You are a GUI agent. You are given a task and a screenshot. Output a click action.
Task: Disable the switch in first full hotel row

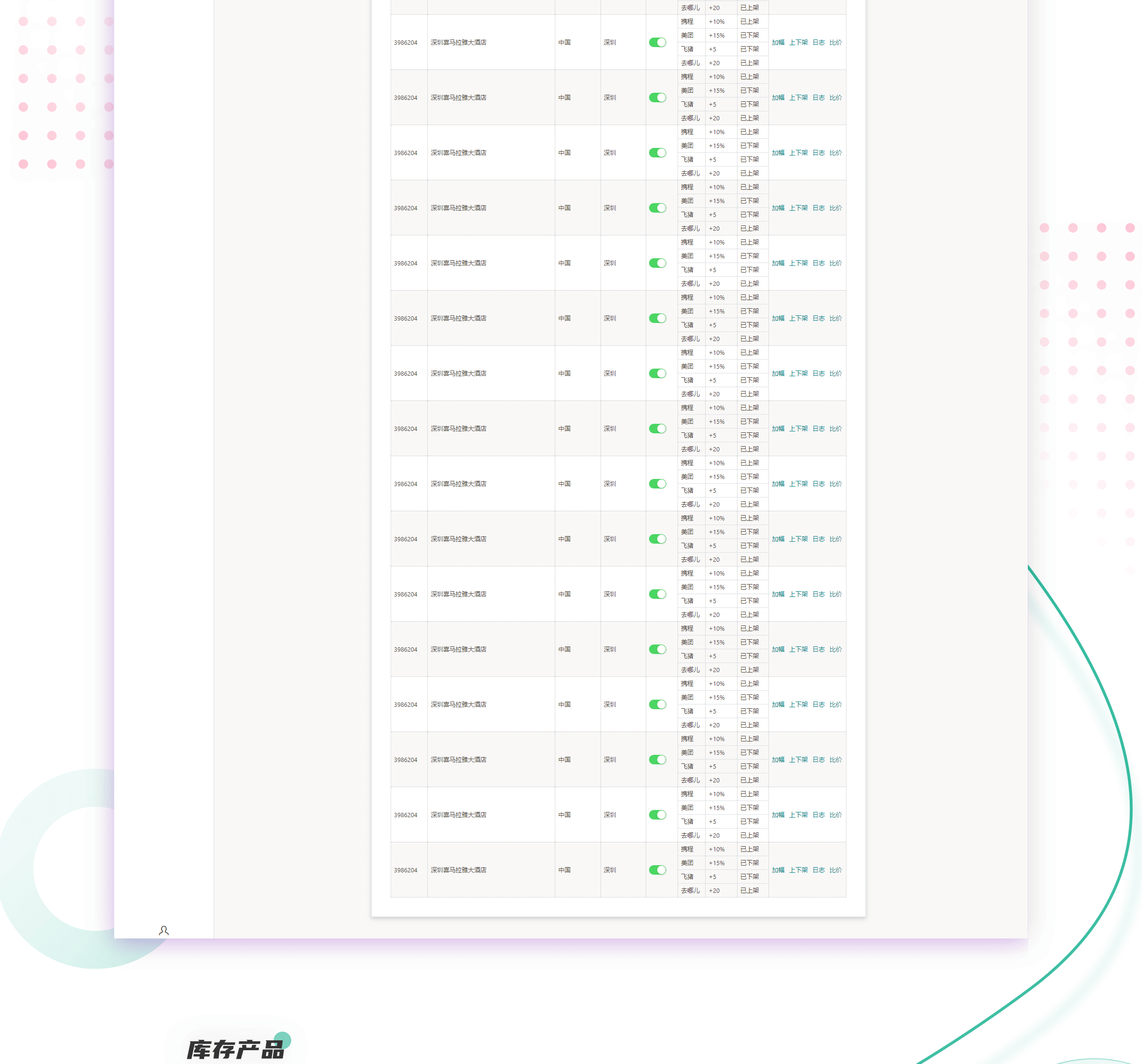[657, 42]
